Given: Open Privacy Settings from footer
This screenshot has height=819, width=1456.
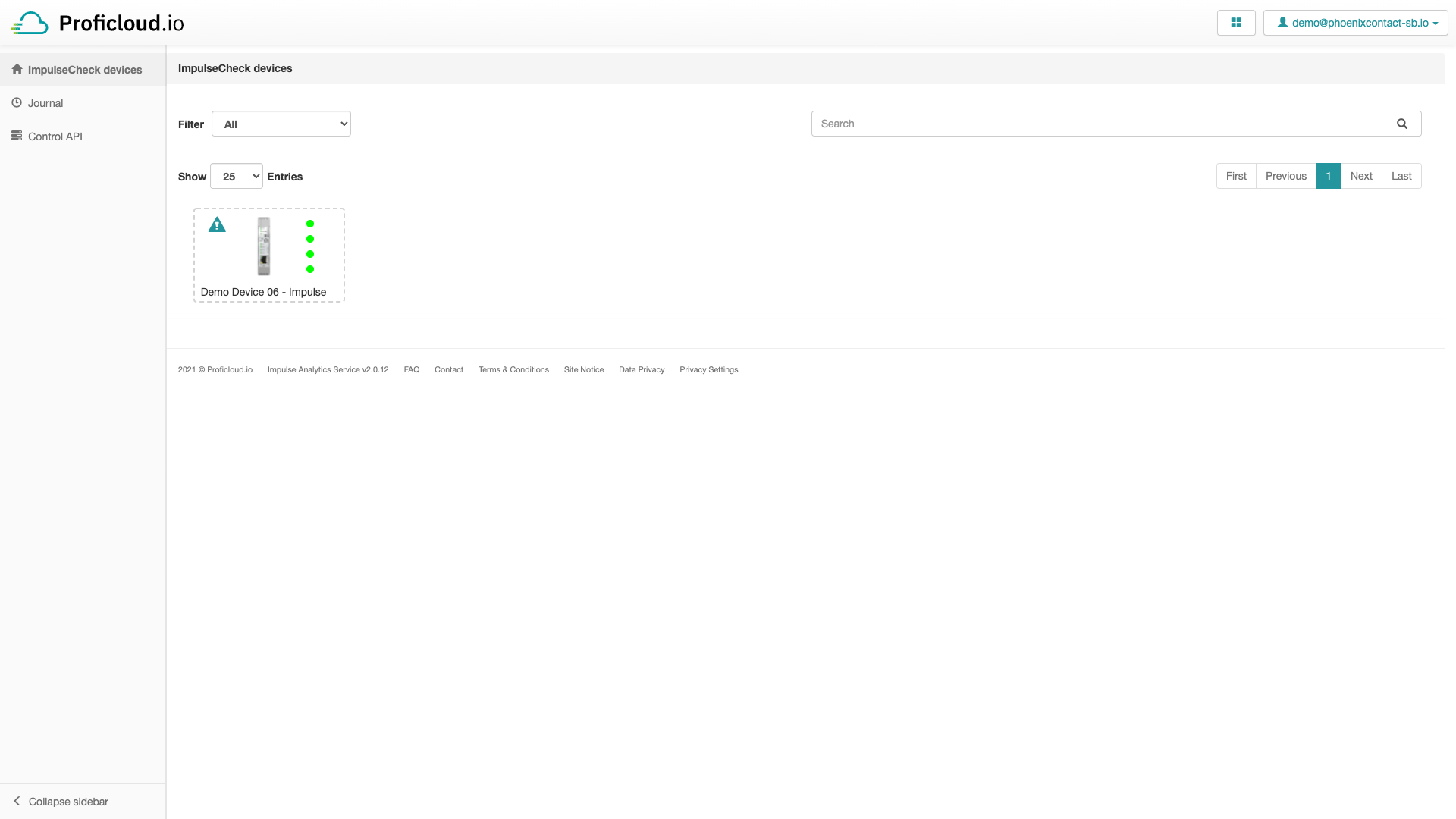Looking at the screenshot, I should pyautogui.click(x=708, y=369).
